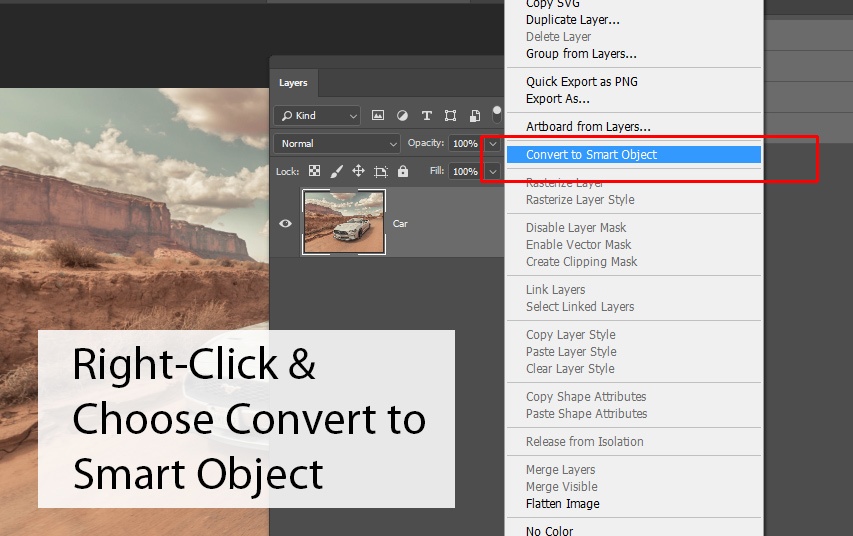Click Quick Export as PNG
Screen dimensions: 853x536
tap(581, 82)
